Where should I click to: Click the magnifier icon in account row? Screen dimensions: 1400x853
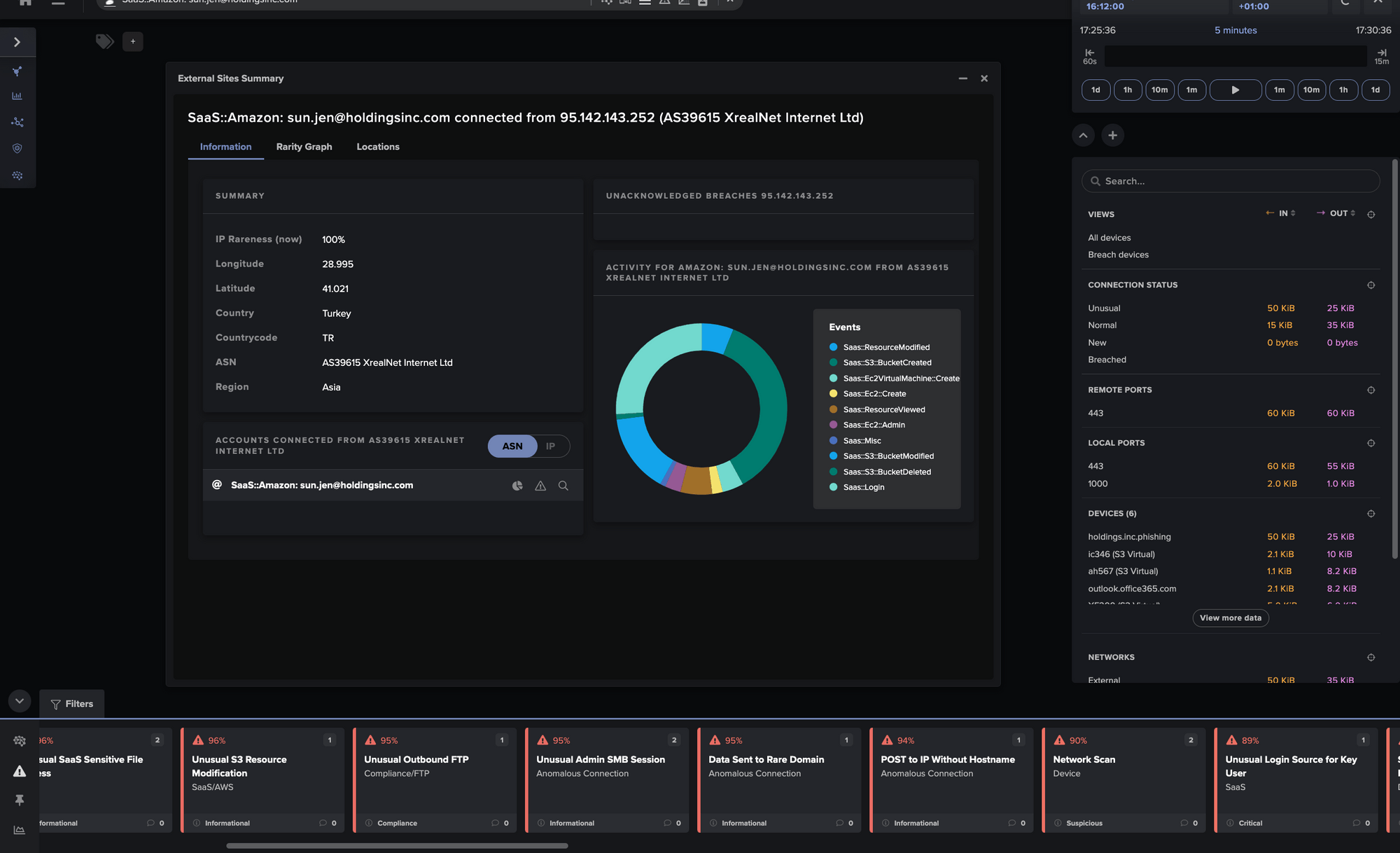[563, 486]
